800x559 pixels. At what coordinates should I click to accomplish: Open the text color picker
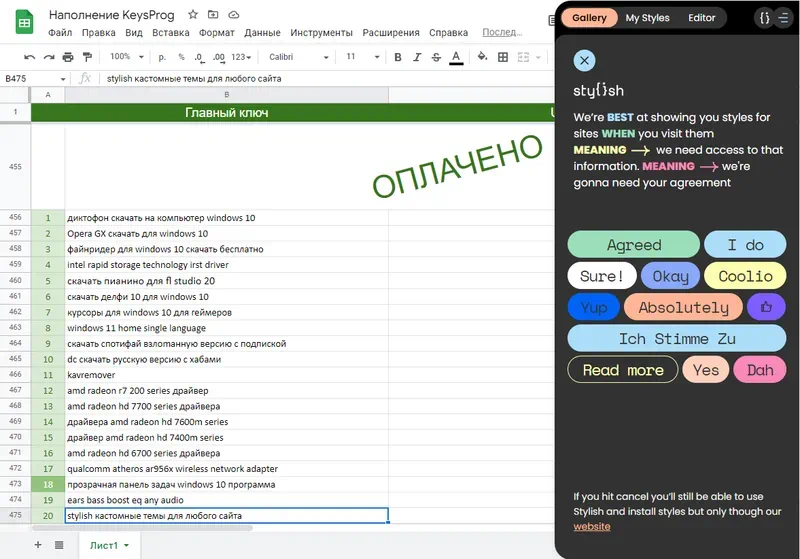[456, 57]
